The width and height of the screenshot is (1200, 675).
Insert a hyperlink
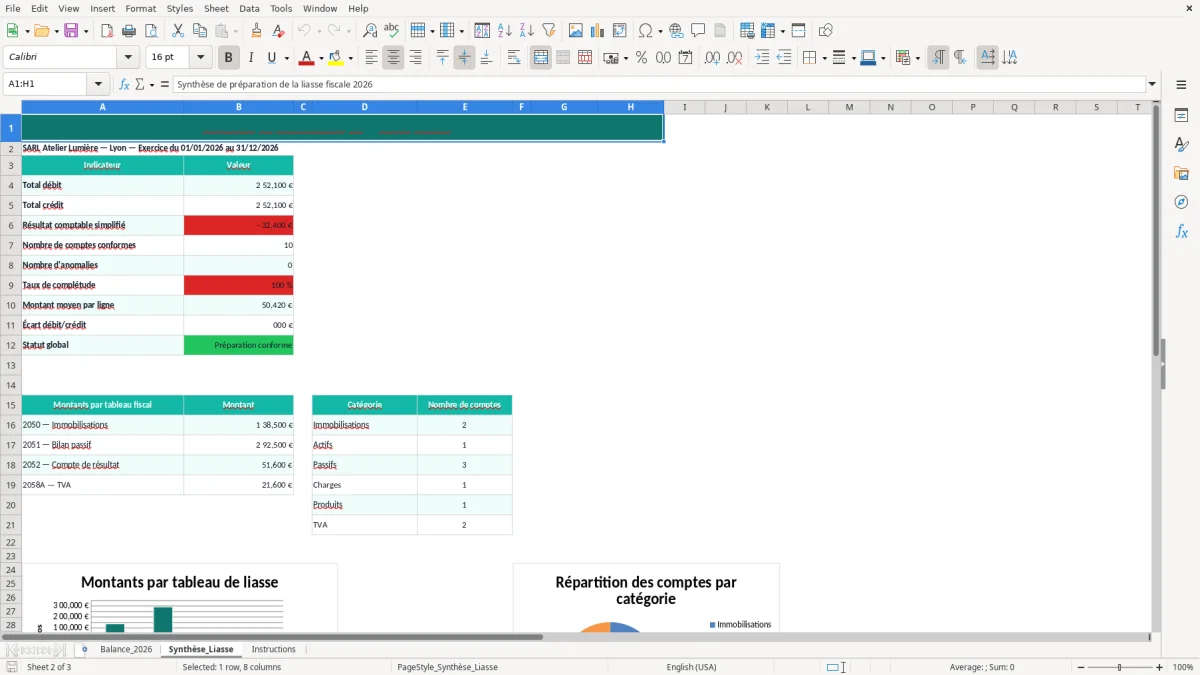pos(677,31)
